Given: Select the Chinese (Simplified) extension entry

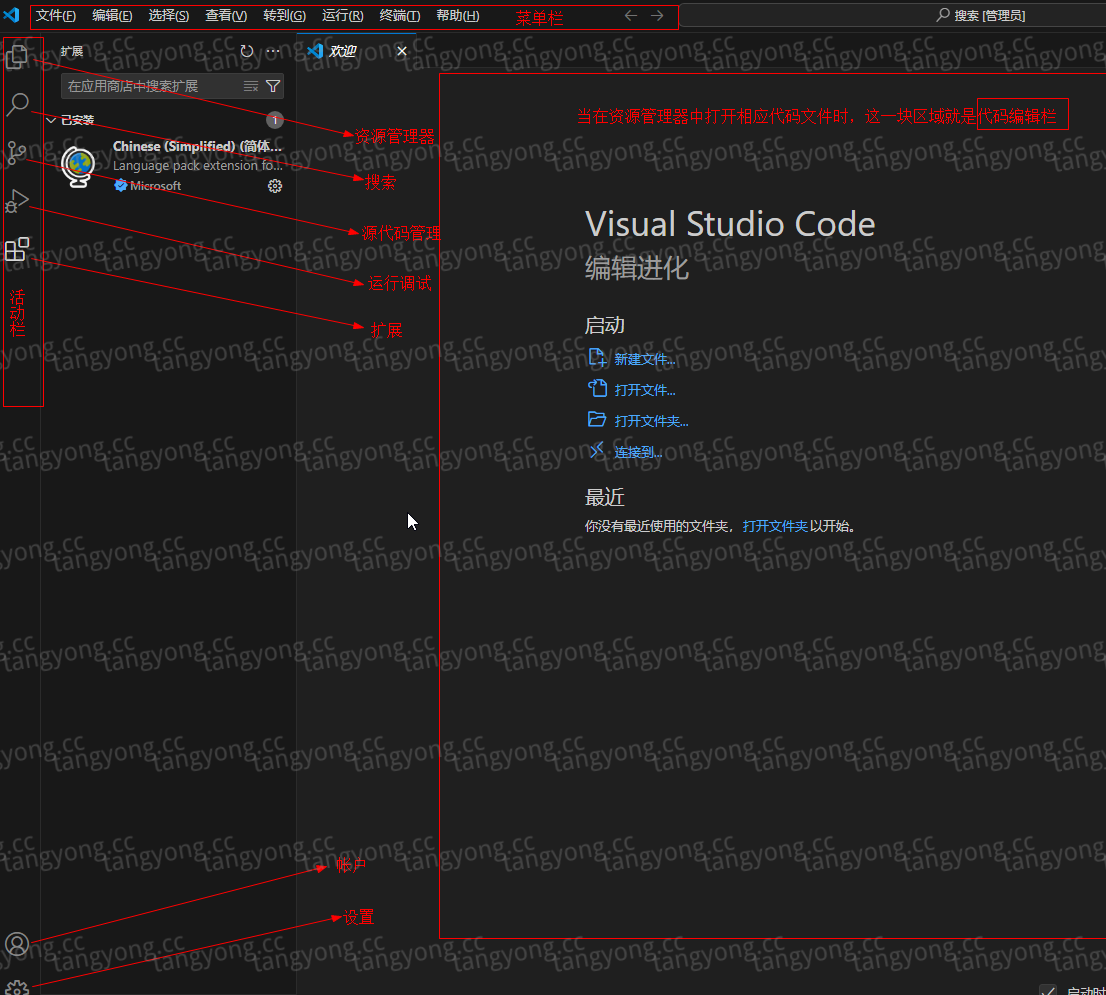Looking at the screenshot, I should [x=169, y=166].
